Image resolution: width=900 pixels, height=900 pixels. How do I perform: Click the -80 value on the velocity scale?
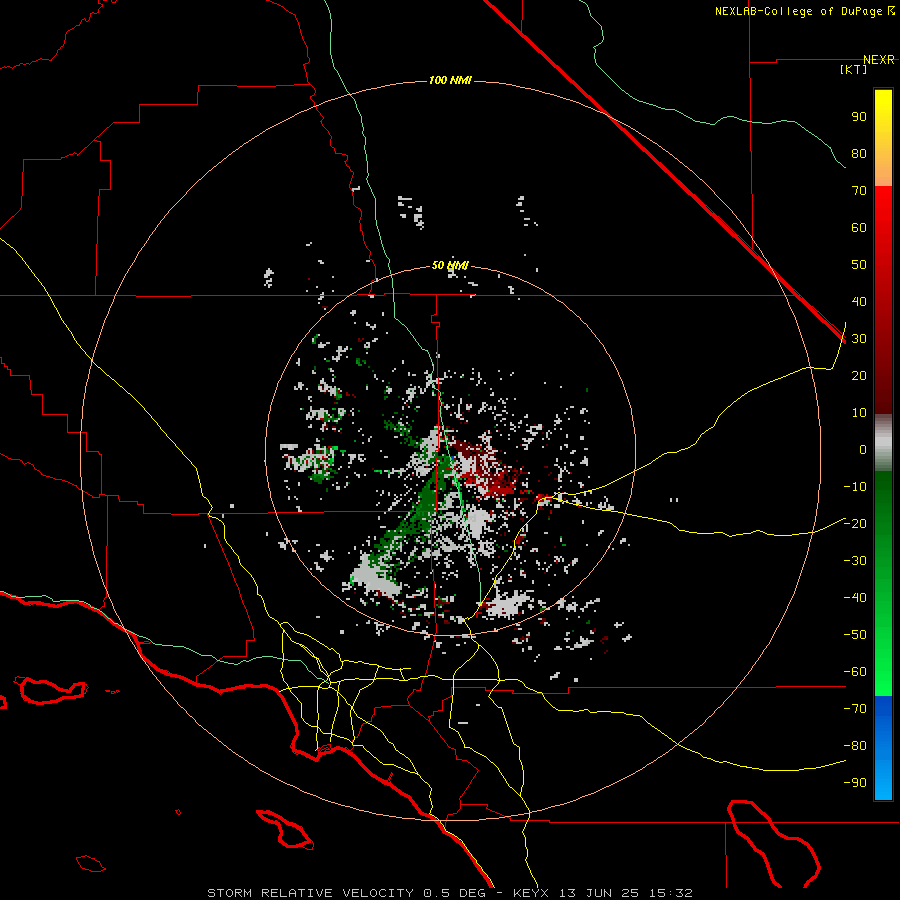click(855, 746)
